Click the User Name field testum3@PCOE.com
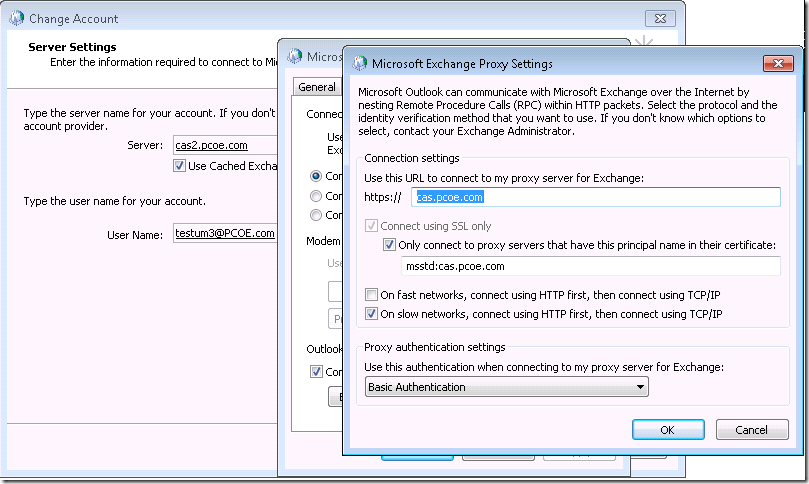 click(x=225, y=233)
